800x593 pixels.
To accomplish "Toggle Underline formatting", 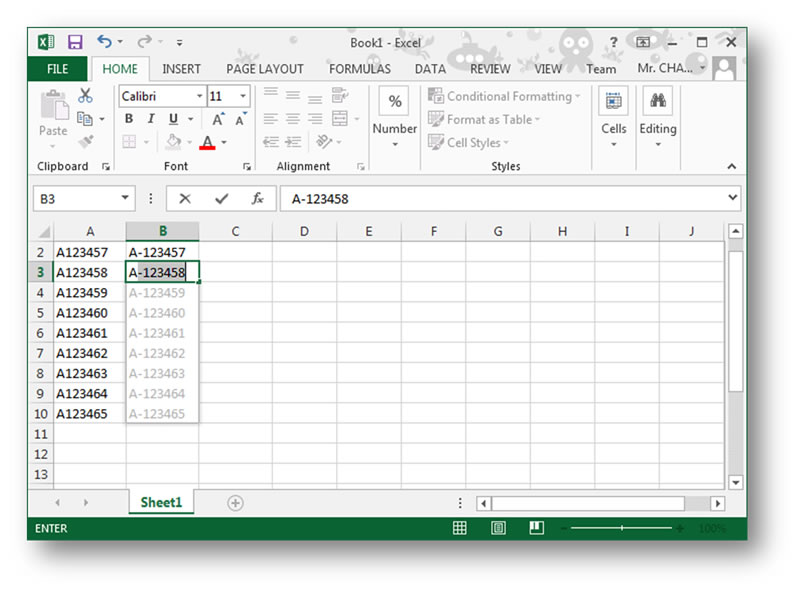I will coord(174,119).
